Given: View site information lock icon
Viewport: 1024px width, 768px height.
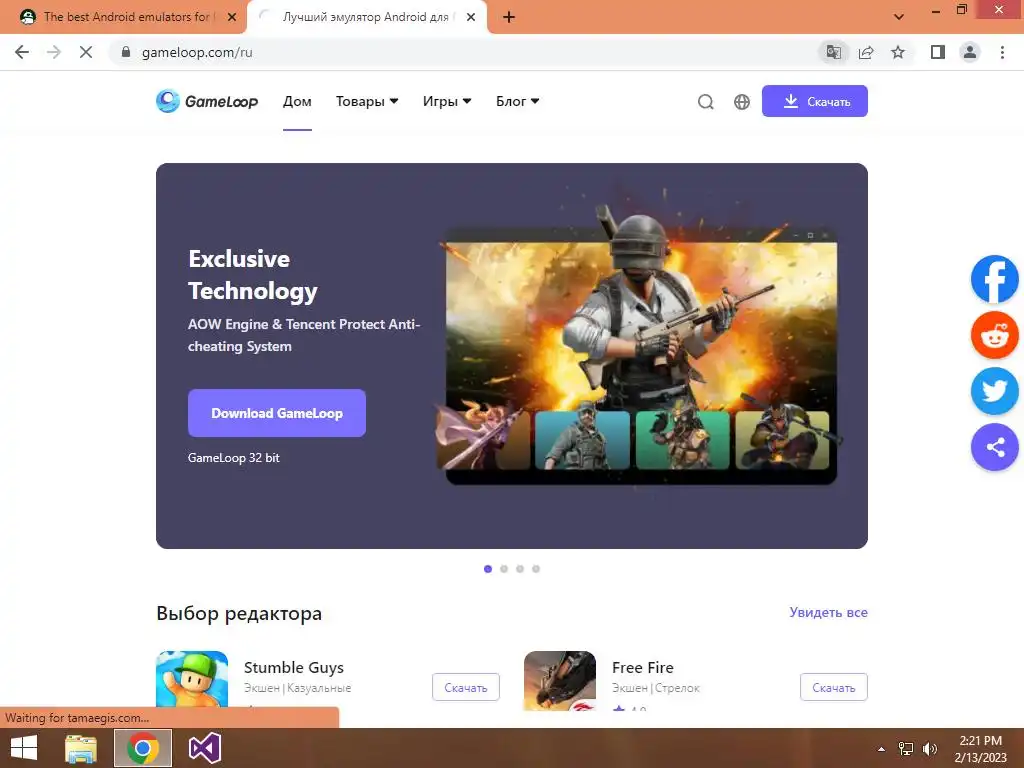Looking at the screenshot, I should 126,52.
